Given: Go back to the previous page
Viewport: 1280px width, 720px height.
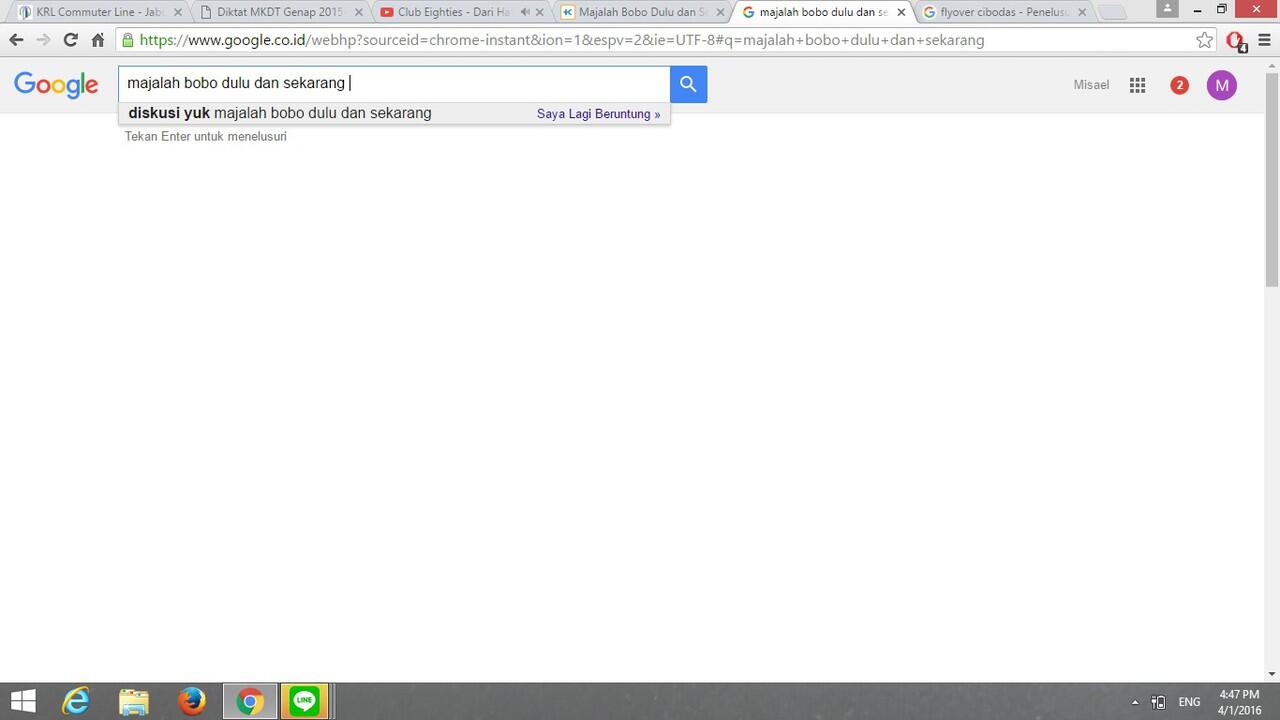Looking at the screenshot, I should [16, 40].
